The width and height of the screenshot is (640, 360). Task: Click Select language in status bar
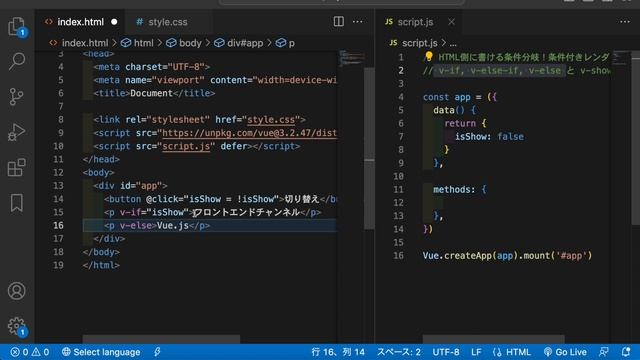[101, 352]
